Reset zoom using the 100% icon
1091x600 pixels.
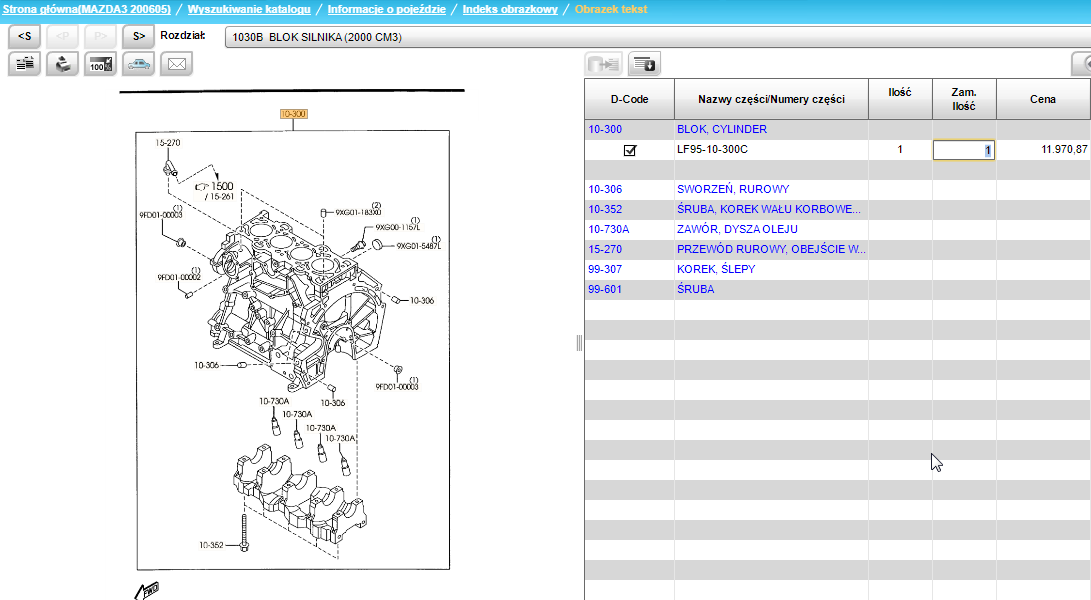[x=100, y=64]
